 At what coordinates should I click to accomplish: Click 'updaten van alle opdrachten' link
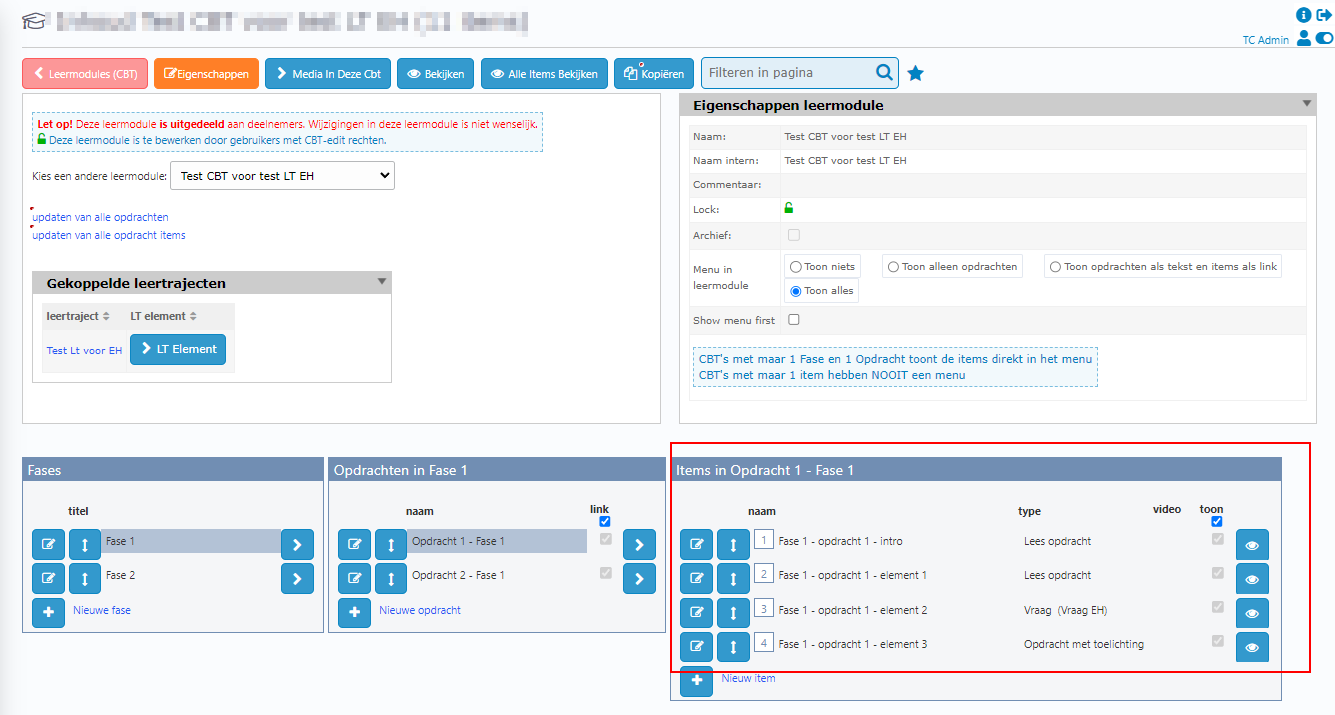click(x=100, y=217)
